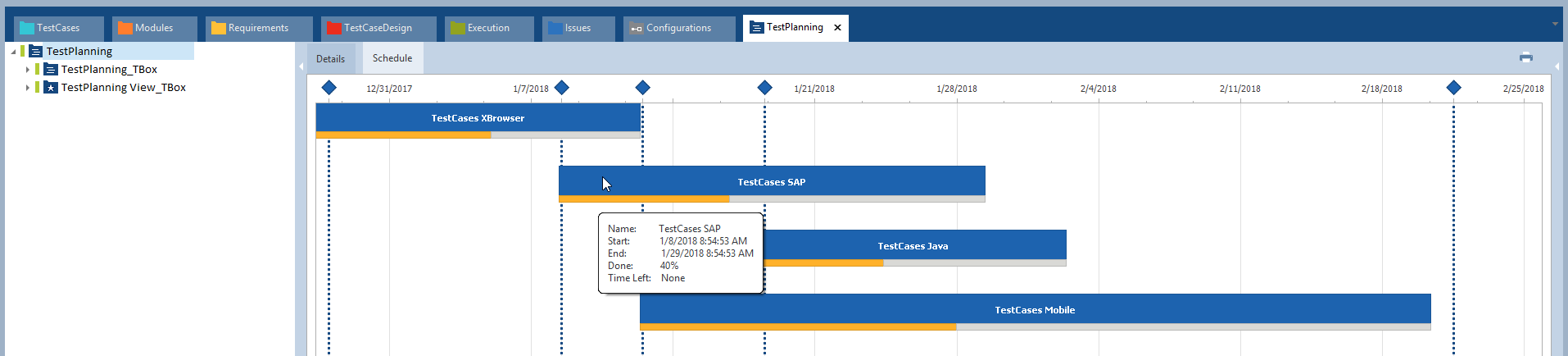Select the TestCases XBrowser schedule bar
The width and height of the screenshot is (1568, 356).
(x=478, y=117)
